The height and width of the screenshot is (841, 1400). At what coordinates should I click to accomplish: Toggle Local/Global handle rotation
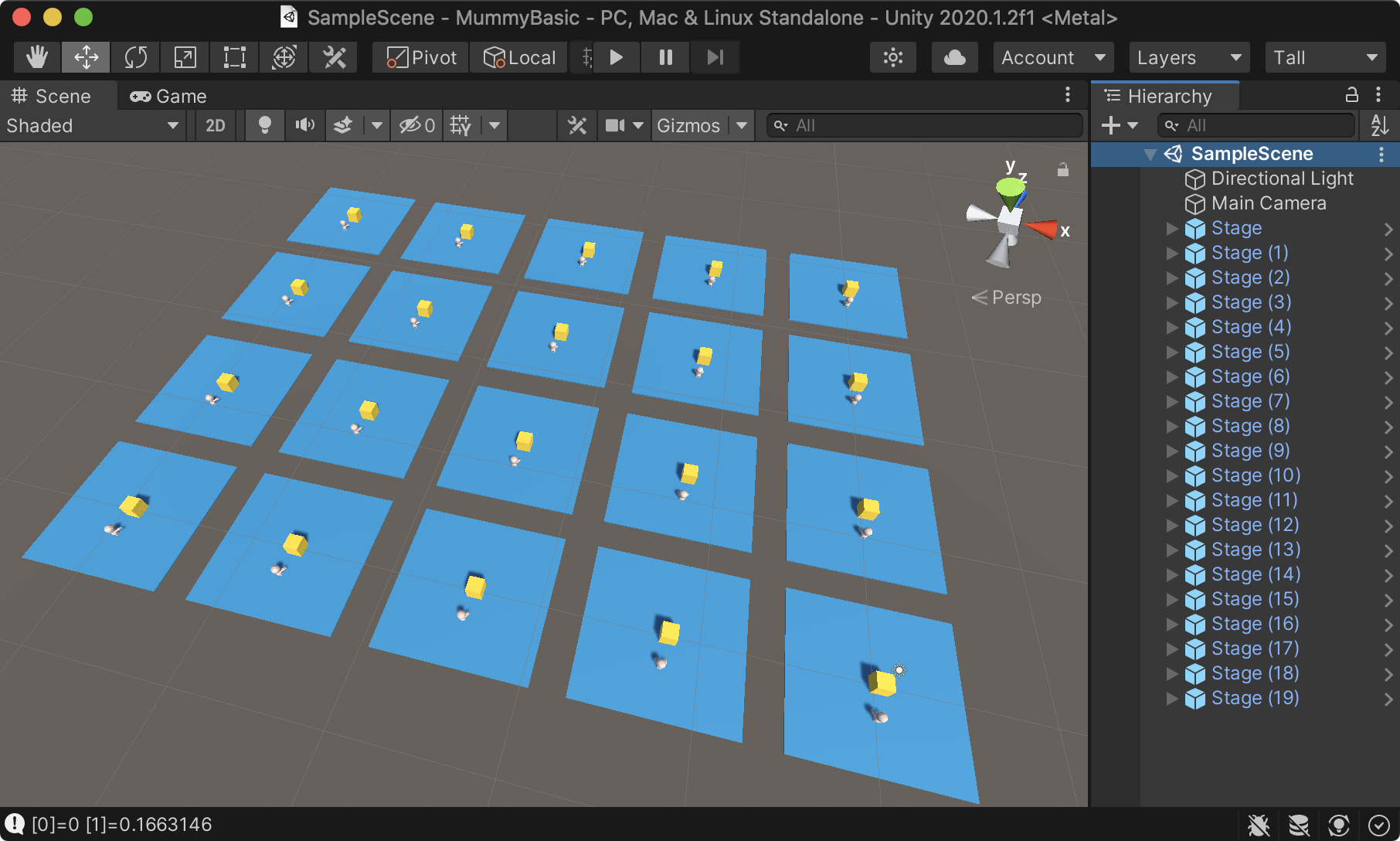pos(518,57)
